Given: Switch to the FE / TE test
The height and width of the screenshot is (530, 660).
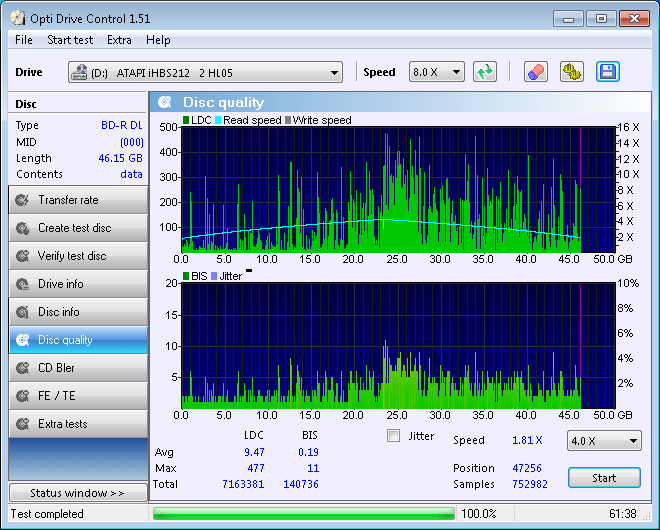Looking at the screenshot, I should pos(78,396).
